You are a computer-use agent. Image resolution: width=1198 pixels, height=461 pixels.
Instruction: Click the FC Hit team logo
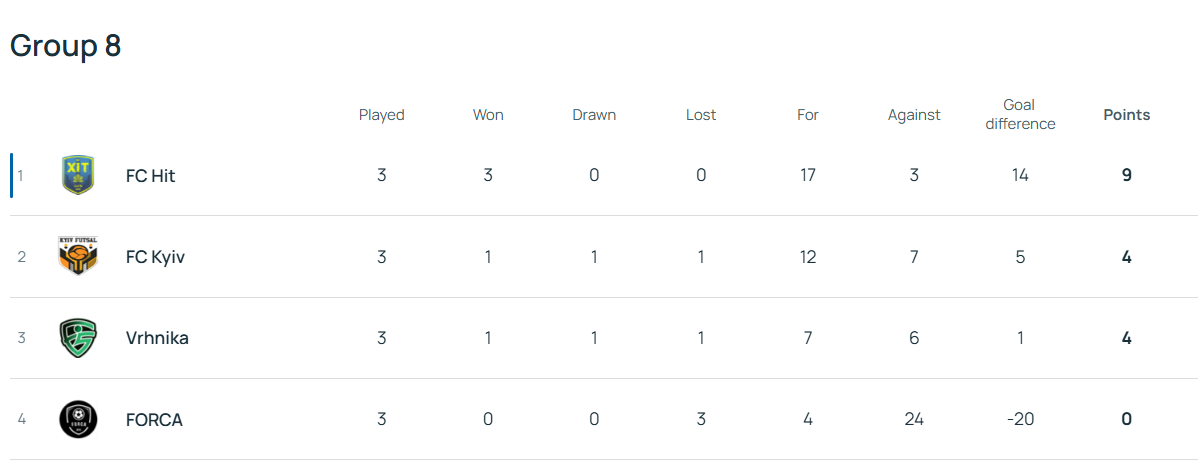(x=78, y=175)
